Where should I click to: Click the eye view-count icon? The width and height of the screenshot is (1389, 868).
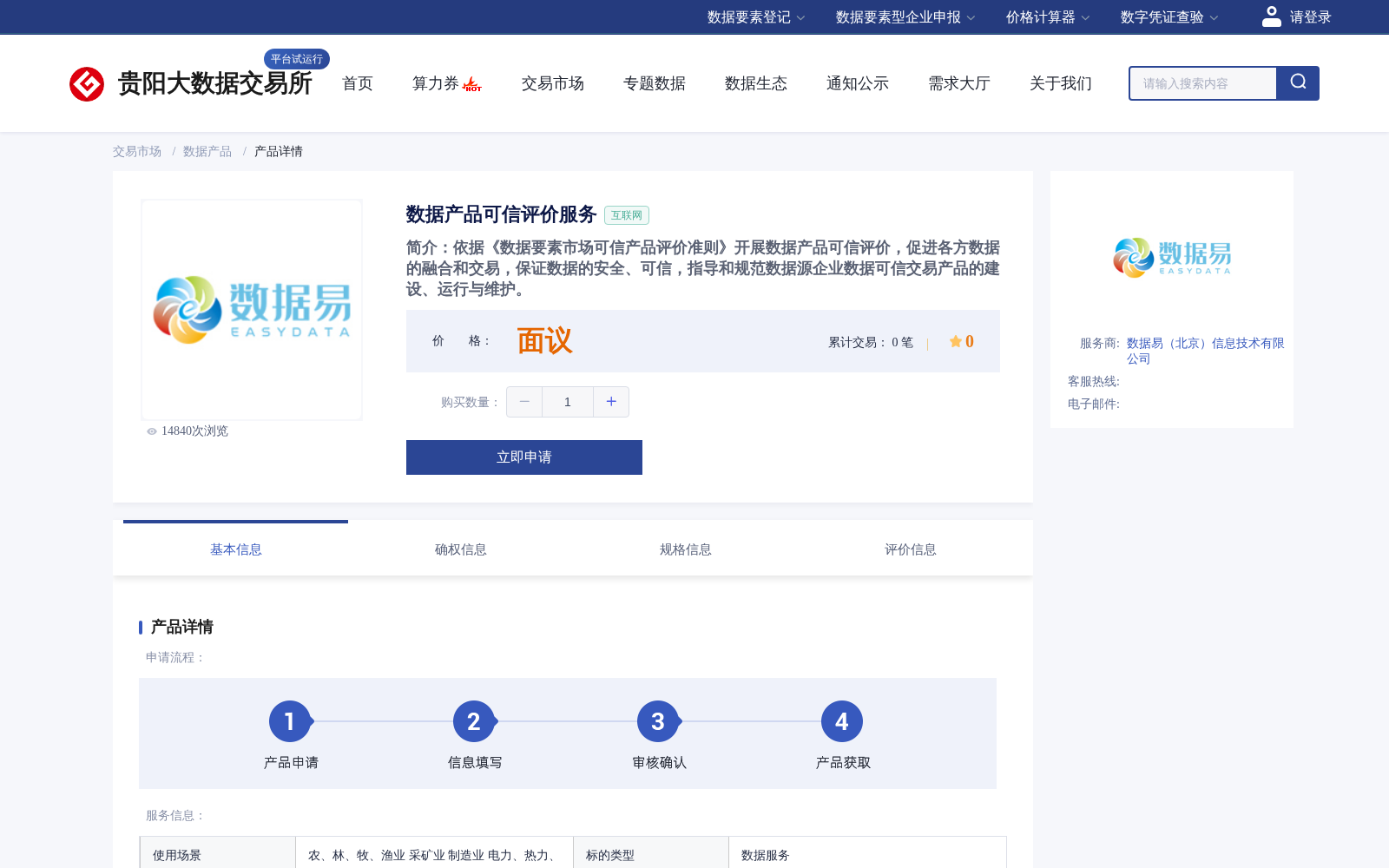click(x=152, y=431)
